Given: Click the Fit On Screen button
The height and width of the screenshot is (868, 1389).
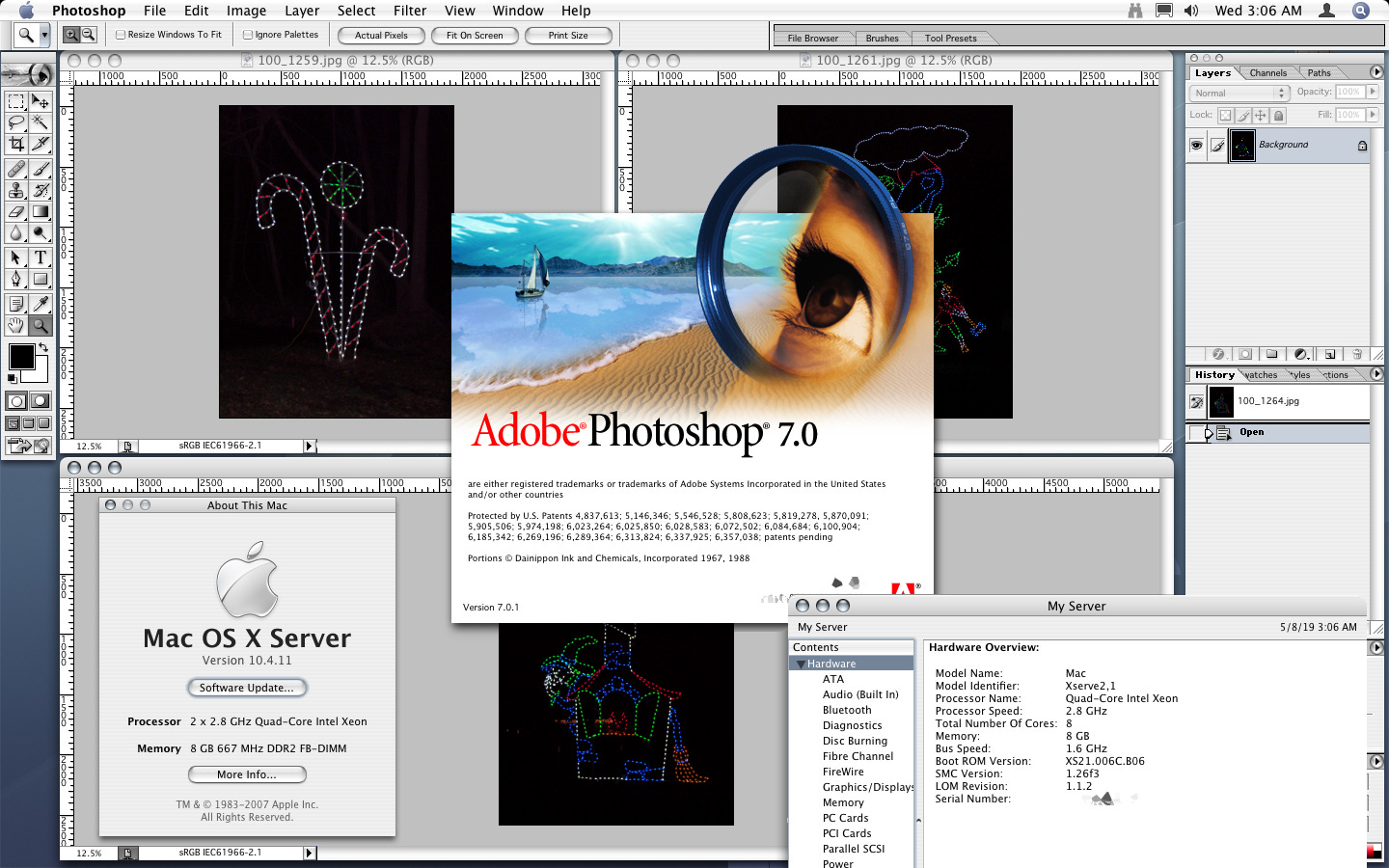Looking at the screenshot, I should click(475, 35).
